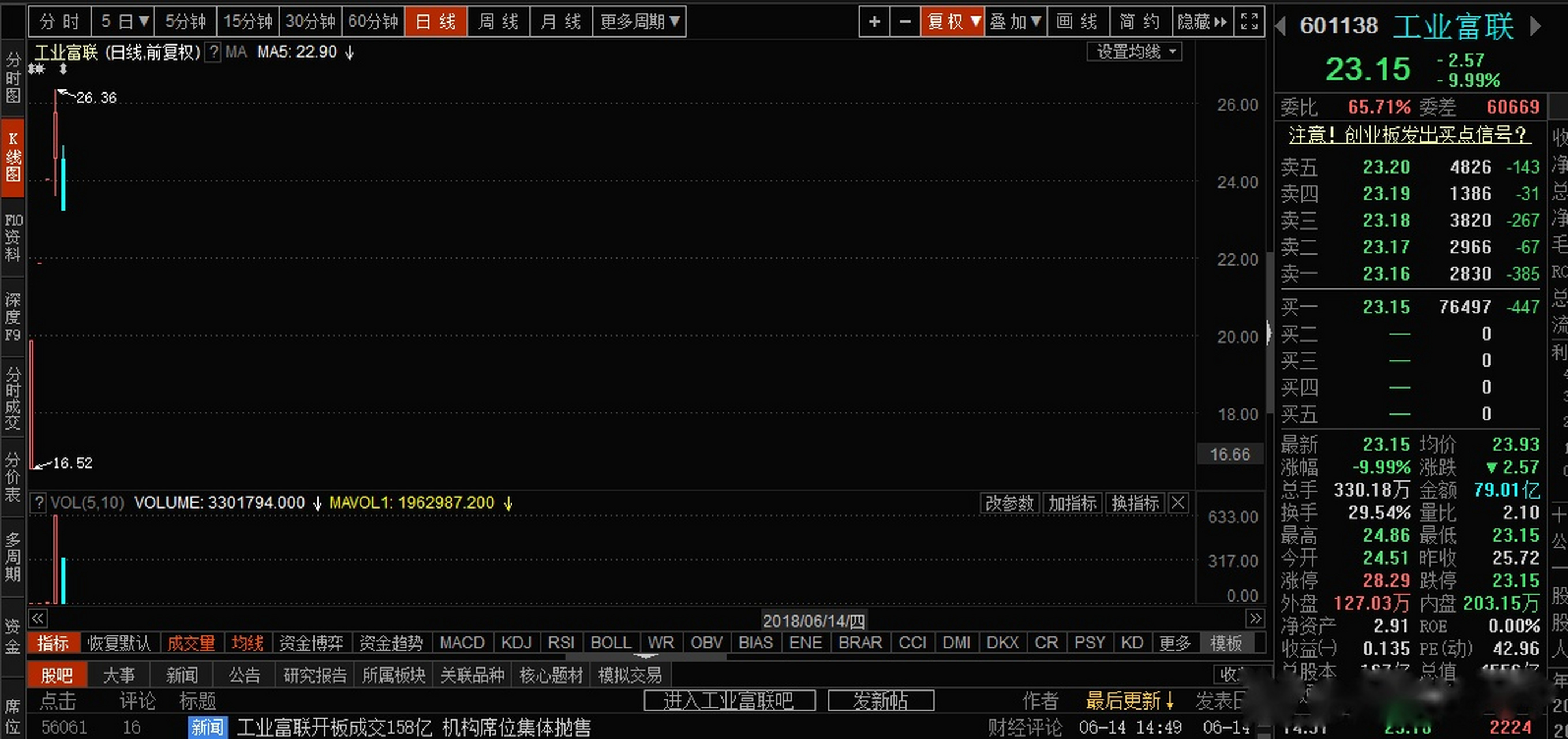
Task: Click the fullscreen expand icon on the toolbar
Action: pos(1249,21)
